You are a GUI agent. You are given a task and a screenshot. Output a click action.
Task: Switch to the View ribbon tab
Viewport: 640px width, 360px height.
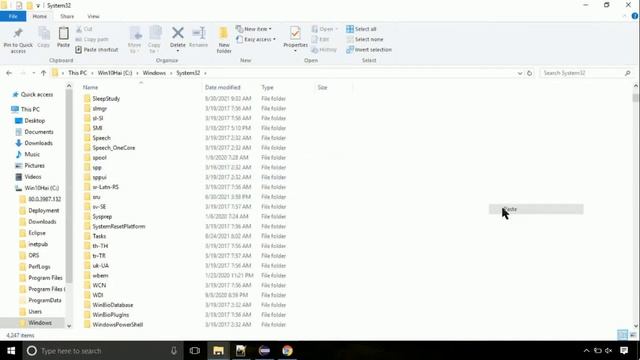93,16
